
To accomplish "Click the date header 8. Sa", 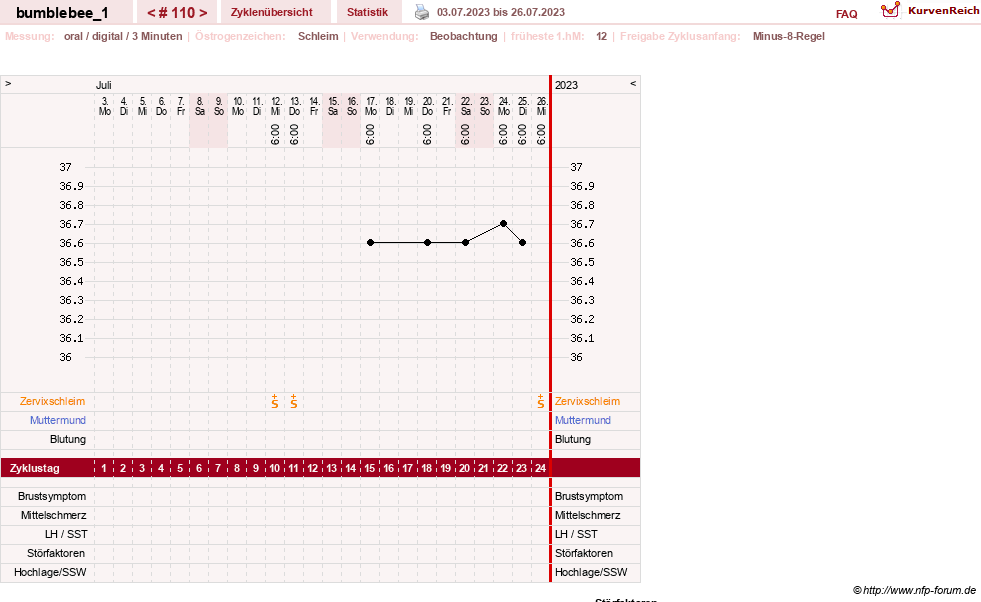I will pyautogui.click(x=200, y=106).
